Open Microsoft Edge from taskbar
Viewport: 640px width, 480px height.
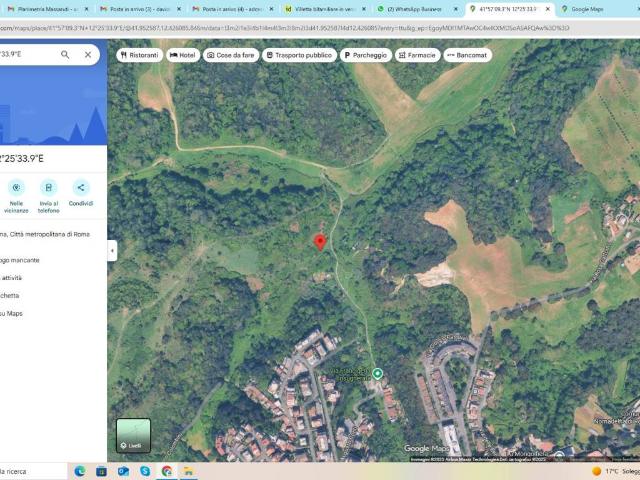tap(80, 471)
